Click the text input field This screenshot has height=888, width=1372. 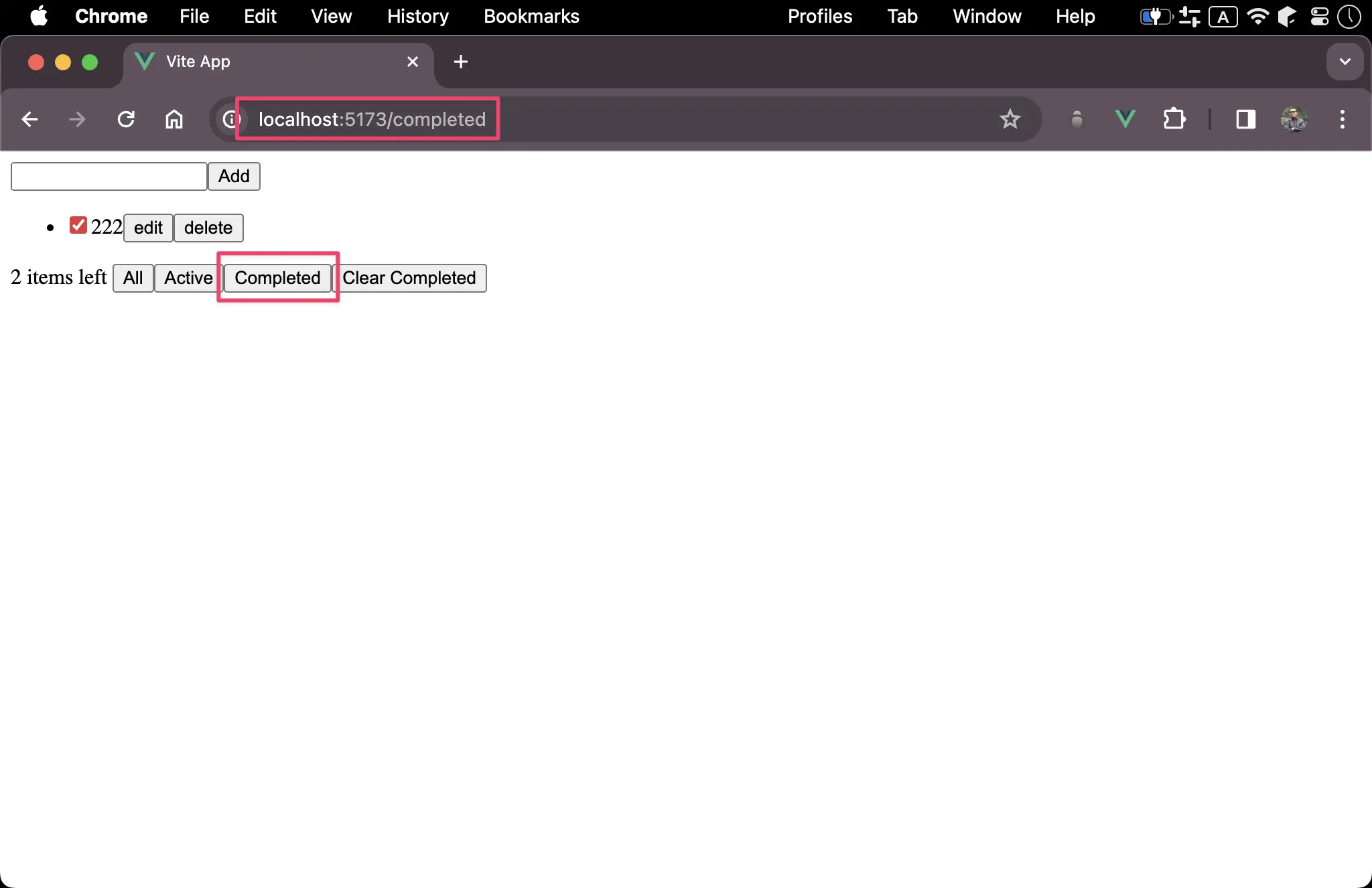(x=110, y=176)
